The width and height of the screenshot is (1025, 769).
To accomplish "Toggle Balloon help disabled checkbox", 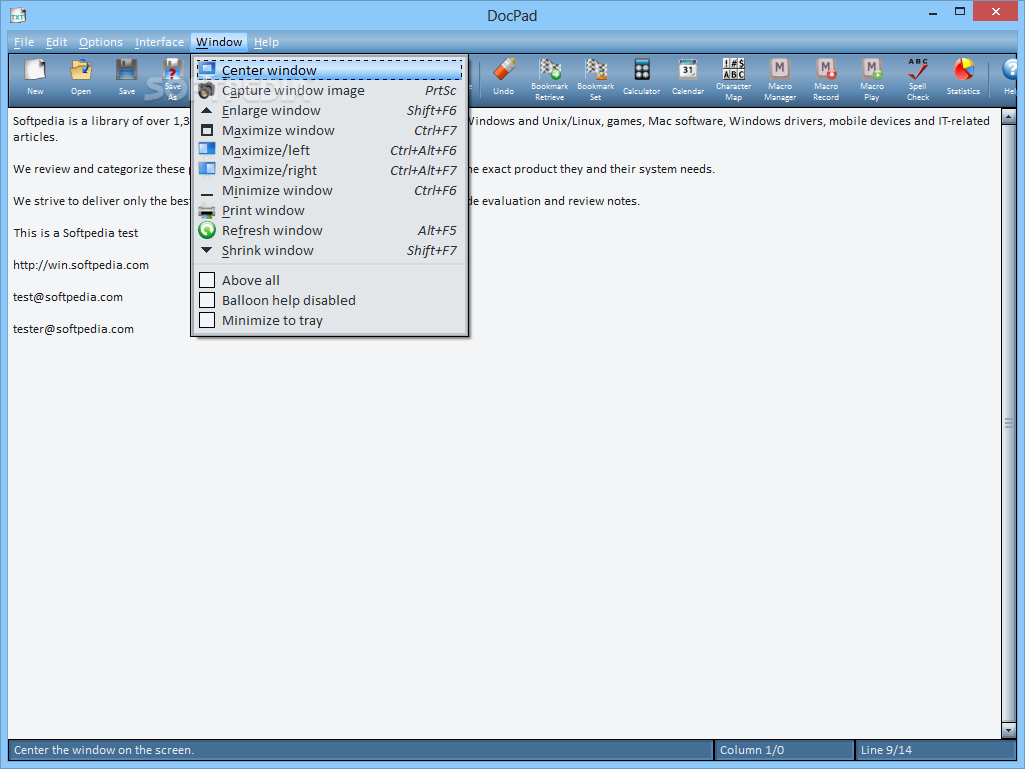I will point(207,300).
